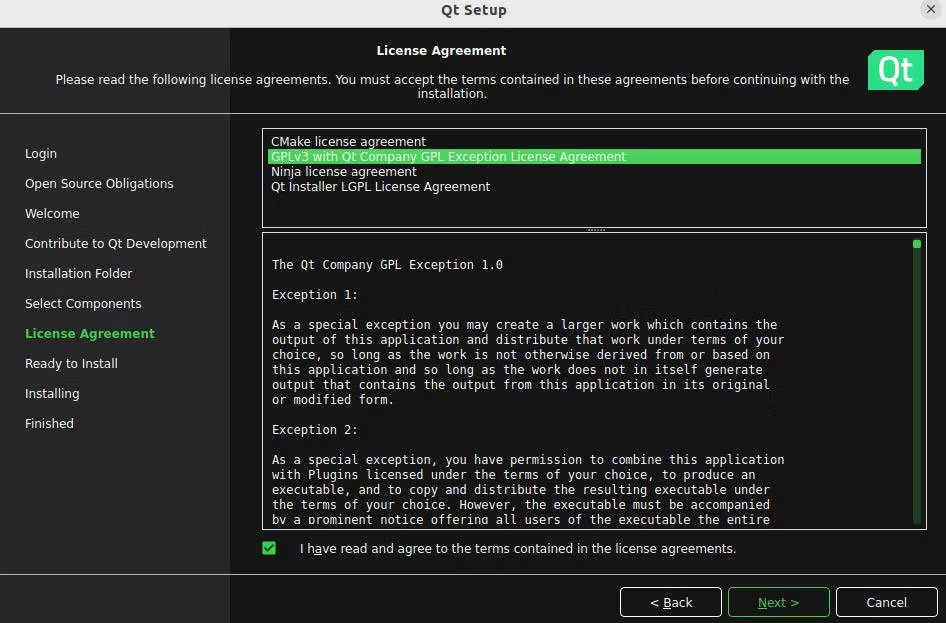Click Ready to Install step
This screenshot has width=946, height=623.
coord(71,364)
